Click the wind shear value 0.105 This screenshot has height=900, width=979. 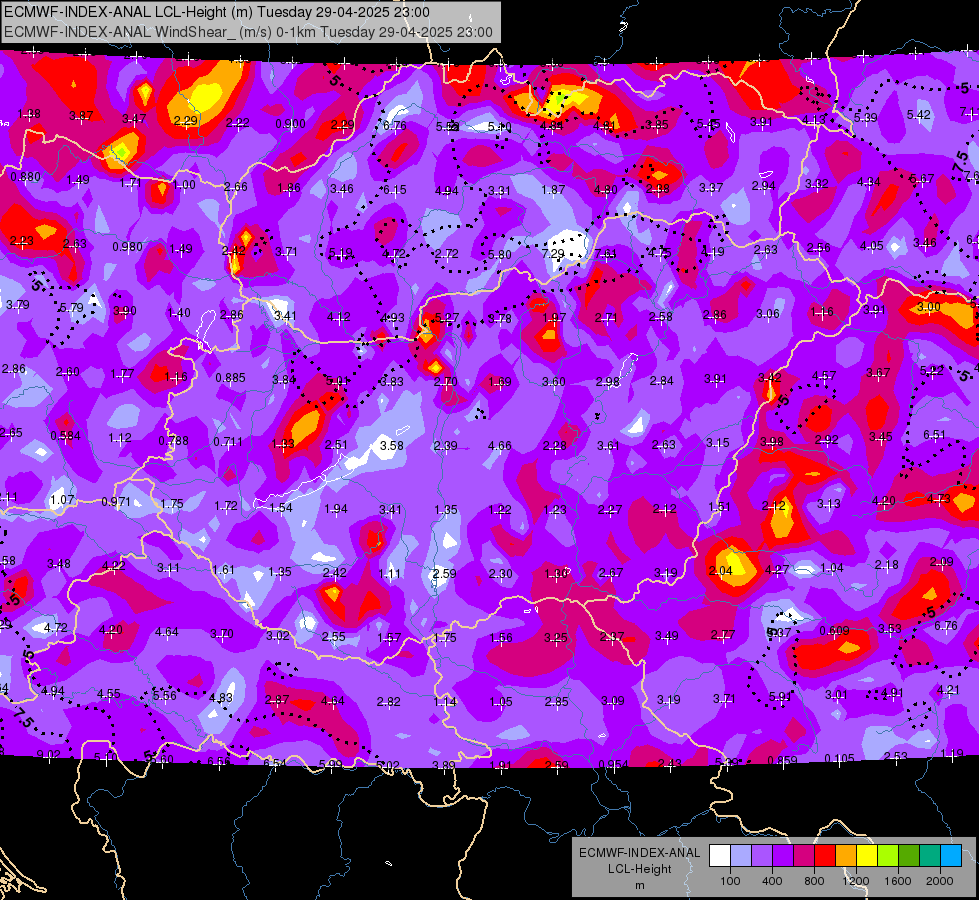pyautogui.click(x=839, y=758)
